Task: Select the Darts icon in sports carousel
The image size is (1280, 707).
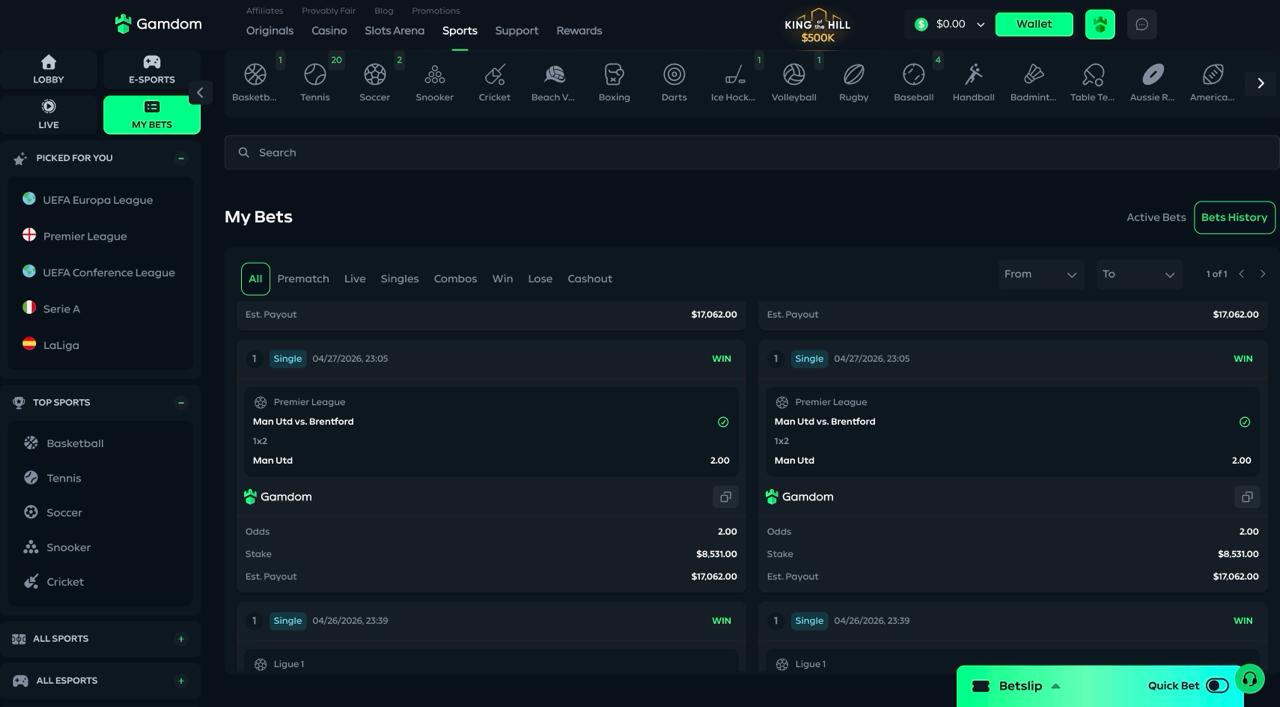Action: [674, 82]
